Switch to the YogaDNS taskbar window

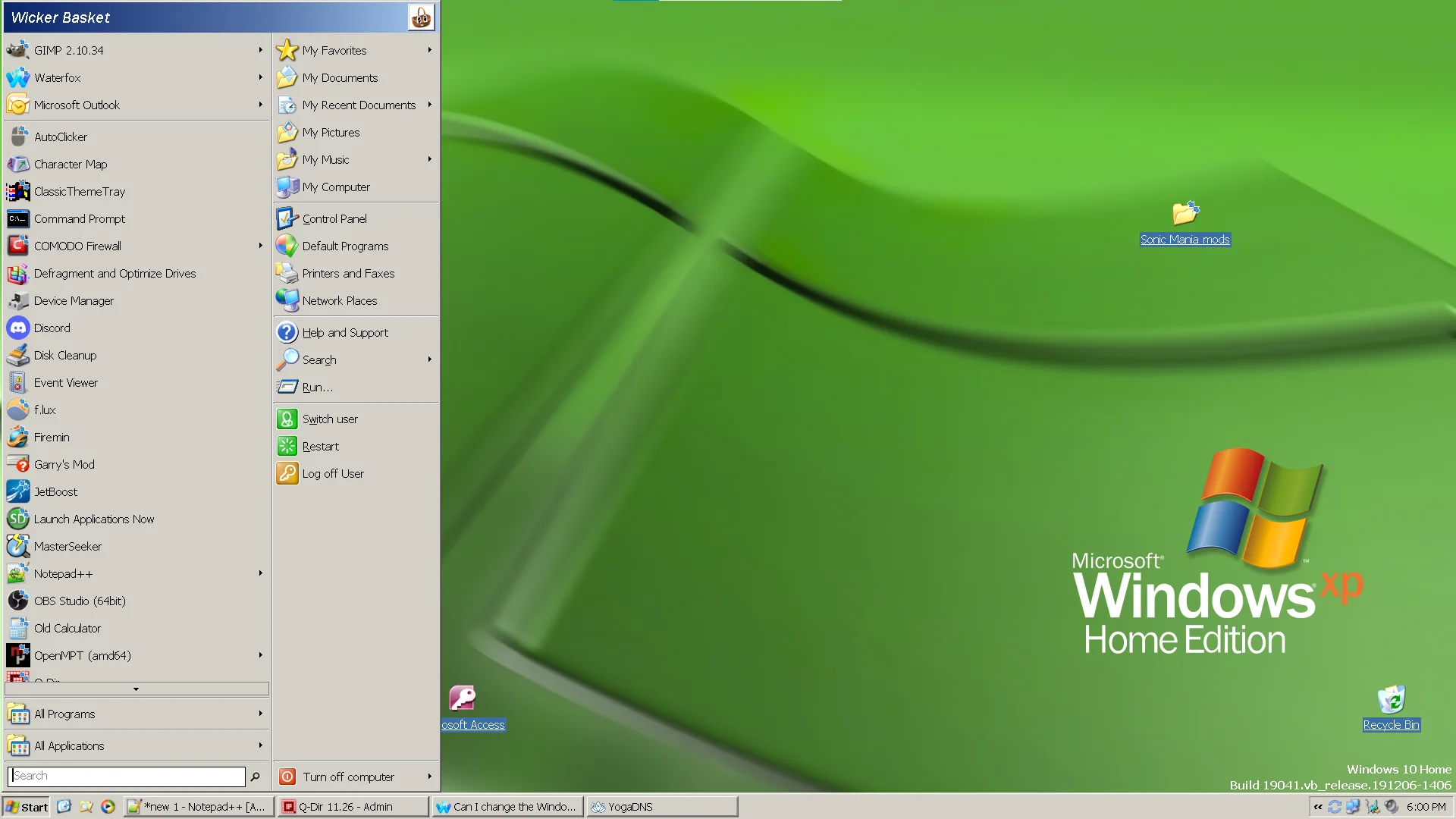tap(661, 807)
